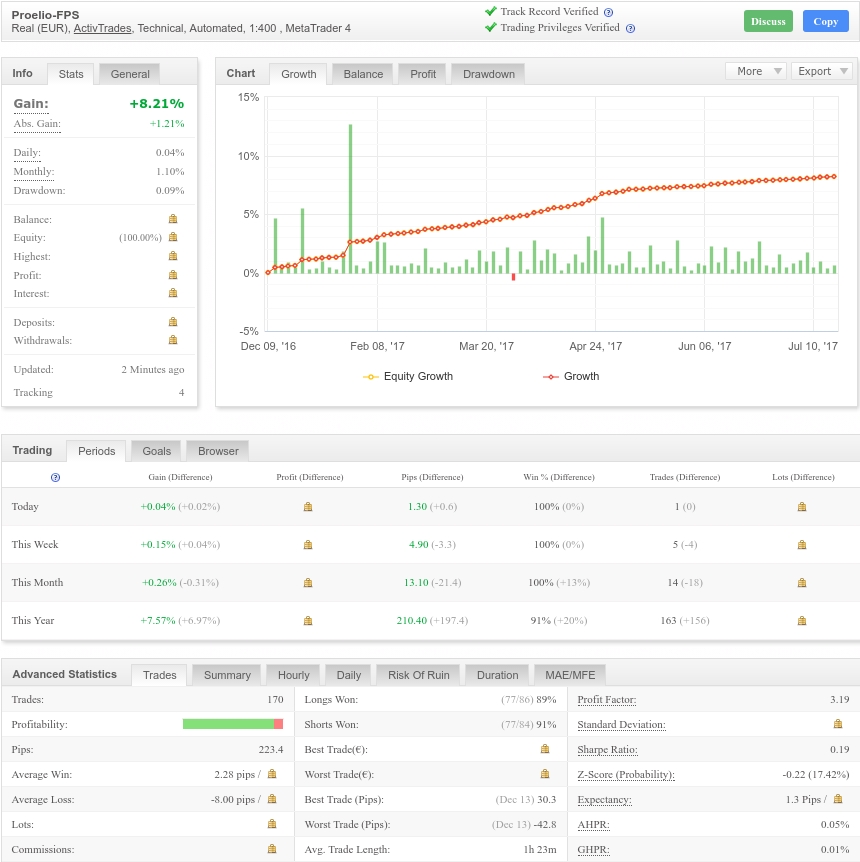
Task: Click the help icon in Trading table header
Action: 55,478
